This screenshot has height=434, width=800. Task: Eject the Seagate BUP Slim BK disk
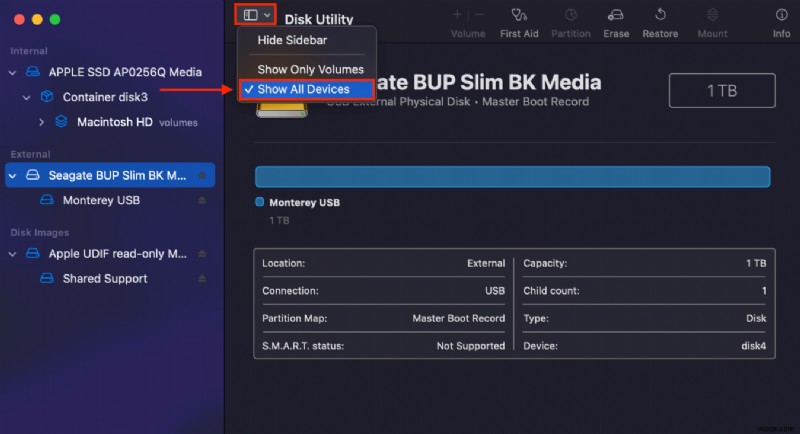pos(202,175)
